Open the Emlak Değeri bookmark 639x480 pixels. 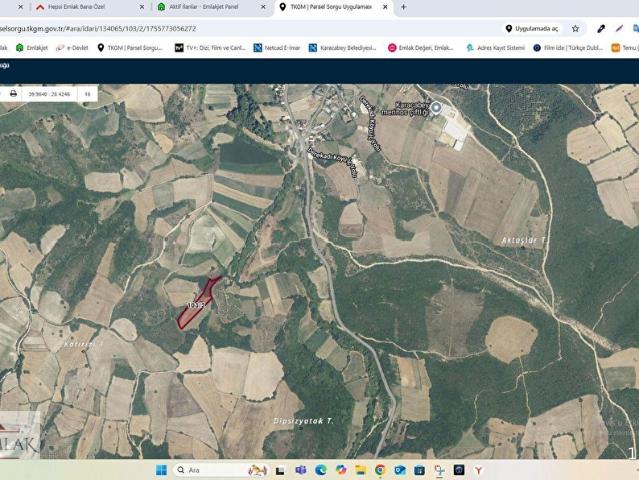tap(420, 47)
